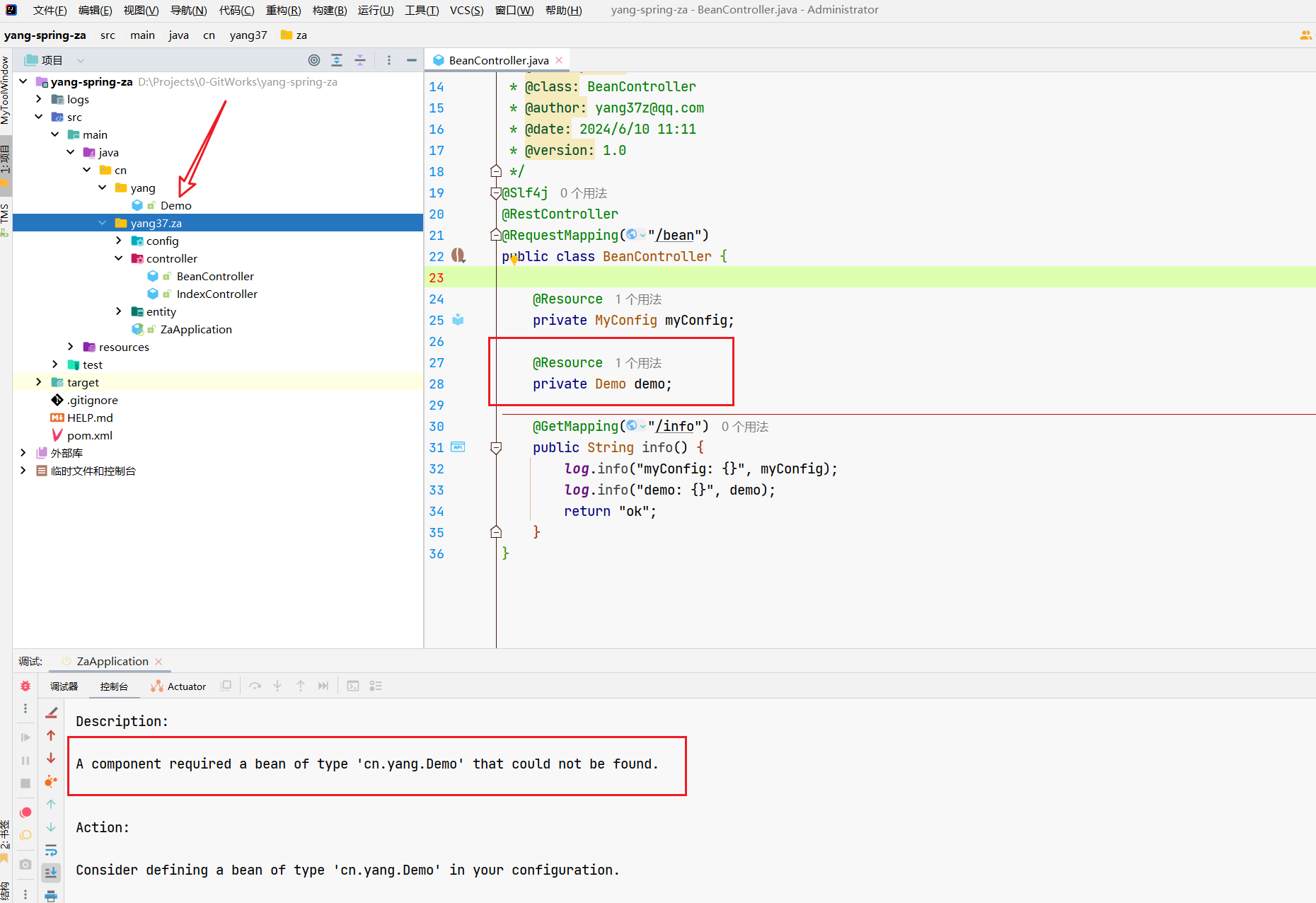The width and height of the screenshot is (1316, 903).
Task: Open the 导航(N) menu
Action: (188, 10)
